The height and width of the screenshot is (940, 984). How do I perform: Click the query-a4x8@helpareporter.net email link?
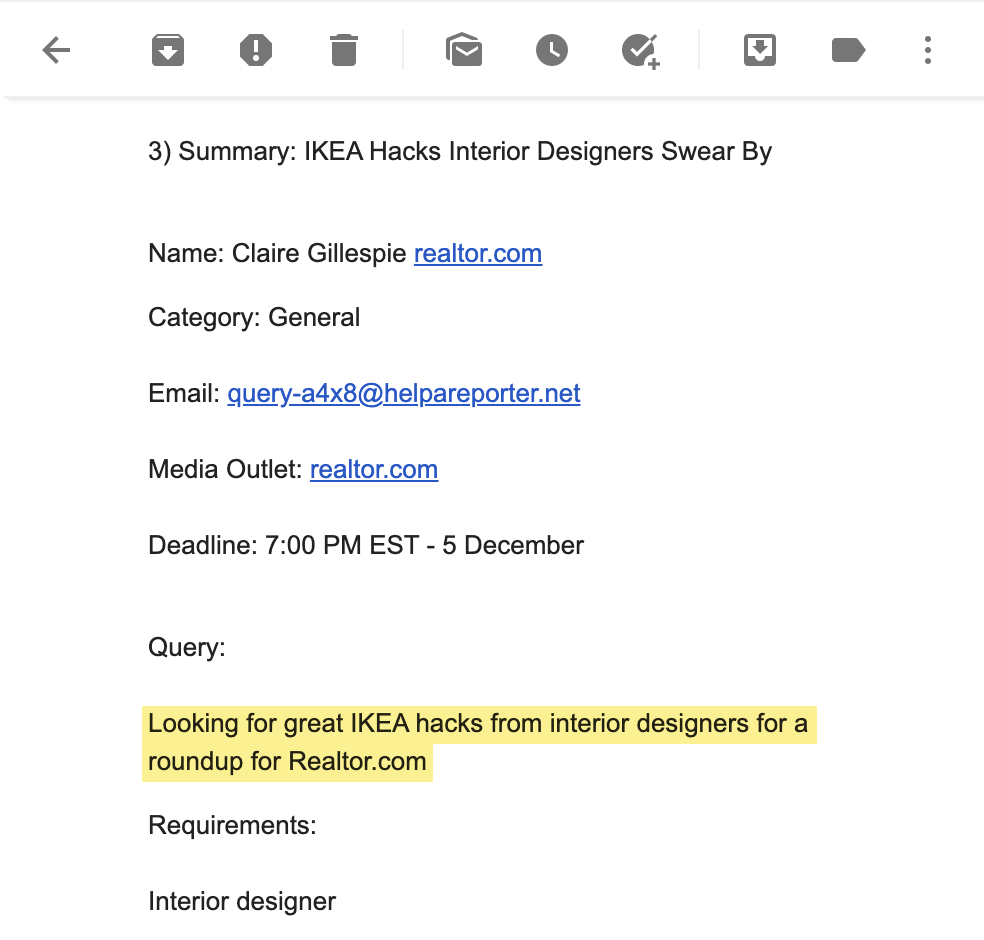click(x=404, y=394)
